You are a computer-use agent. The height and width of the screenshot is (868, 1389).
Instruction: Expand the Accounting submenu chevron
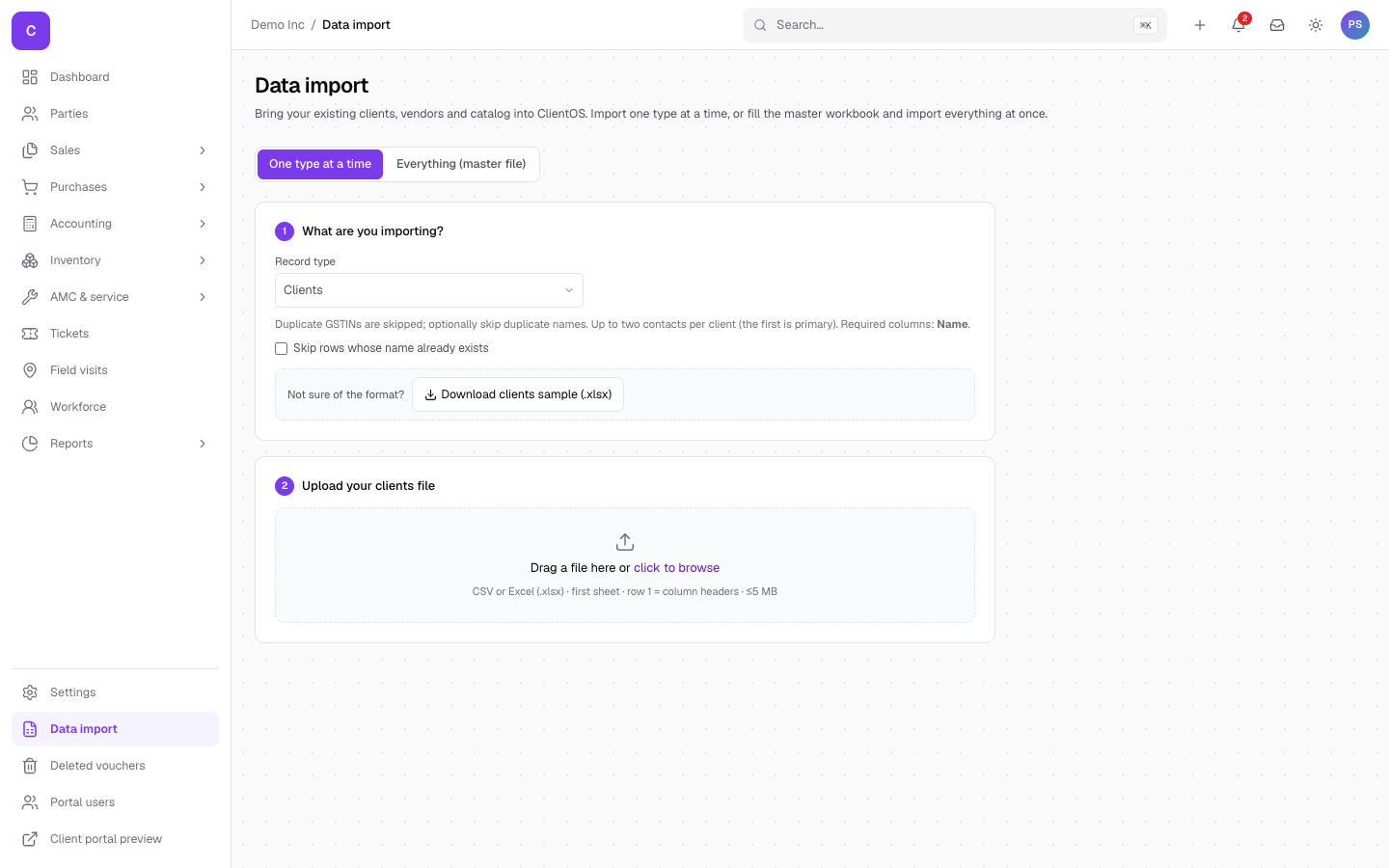203,224
